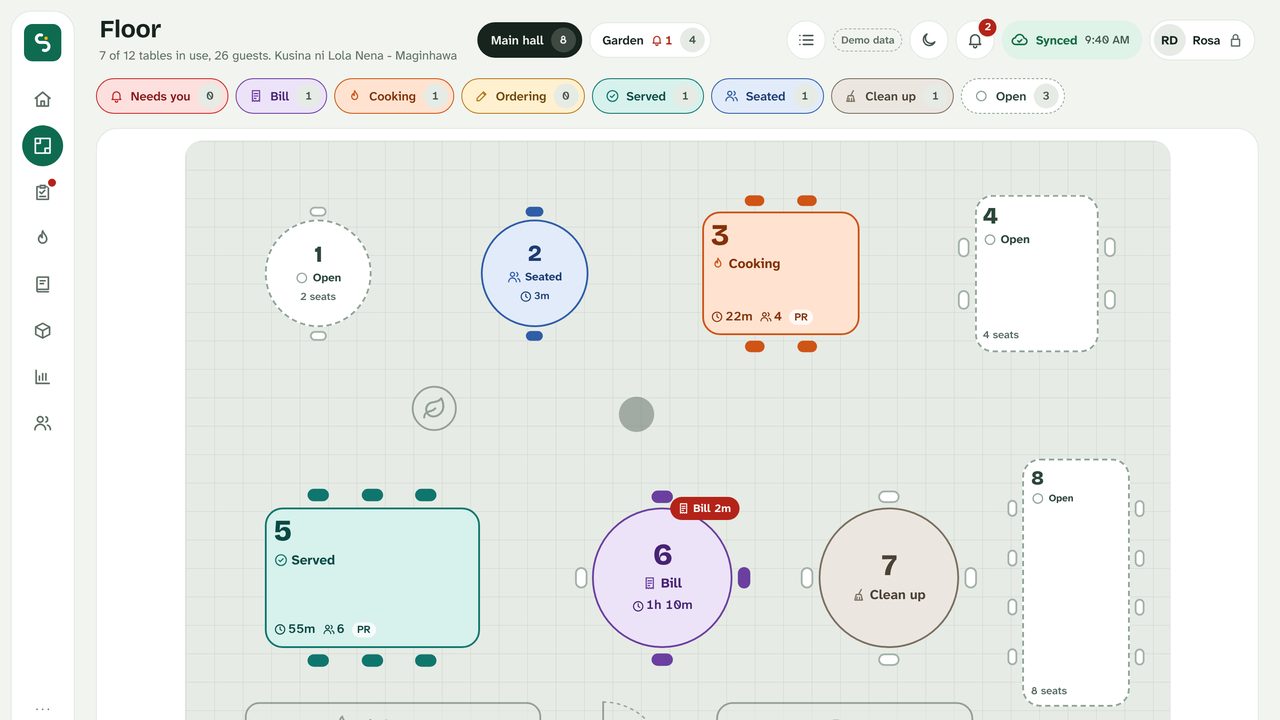The width and height of the screenshot is (1280, 720).
Task: Open the staff people sidebar icon
Action: (42, 424)
